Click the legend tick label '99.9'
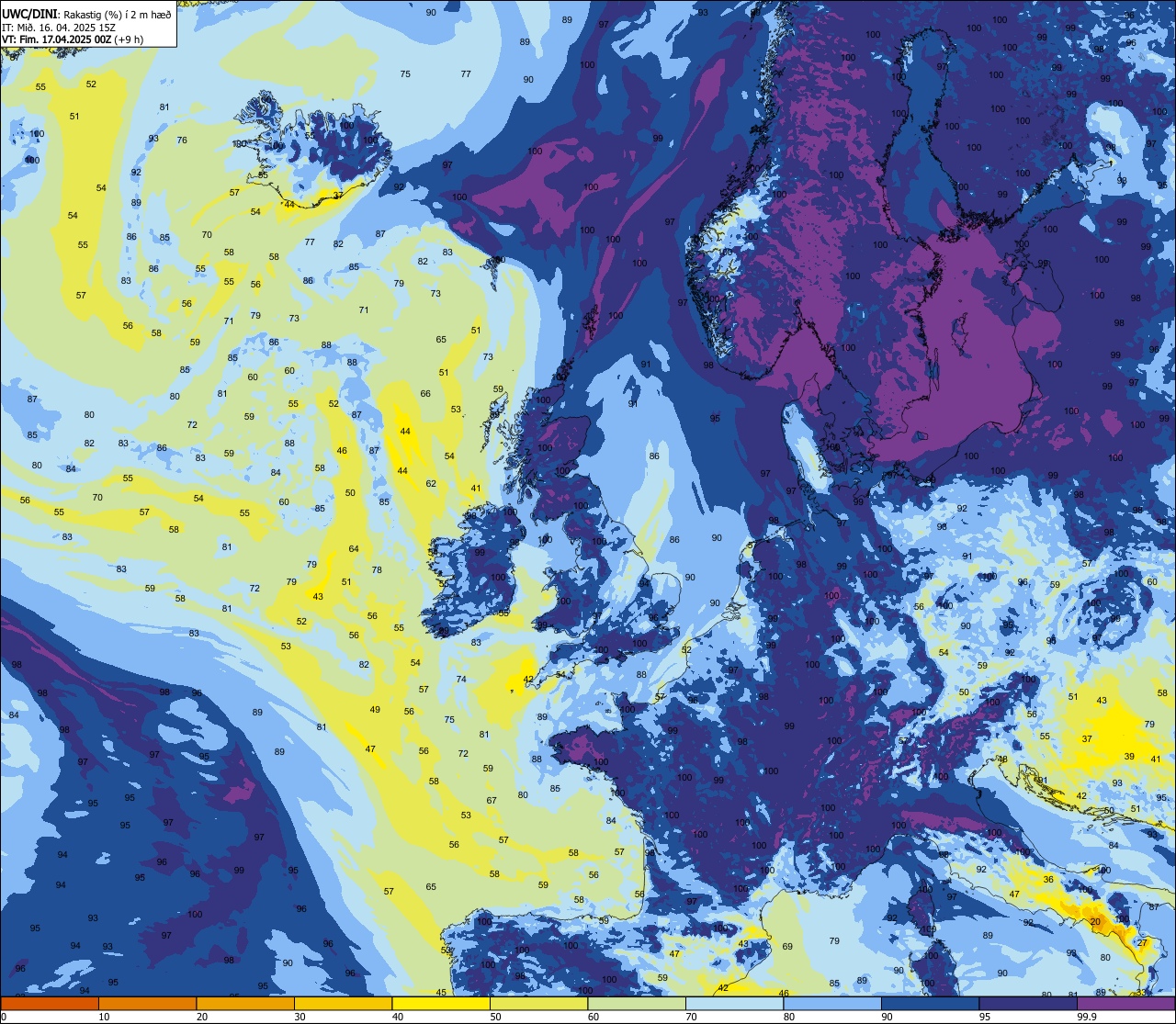The height and width of the screenshot is (1024, 1176). click(x=1087, y=1017)
